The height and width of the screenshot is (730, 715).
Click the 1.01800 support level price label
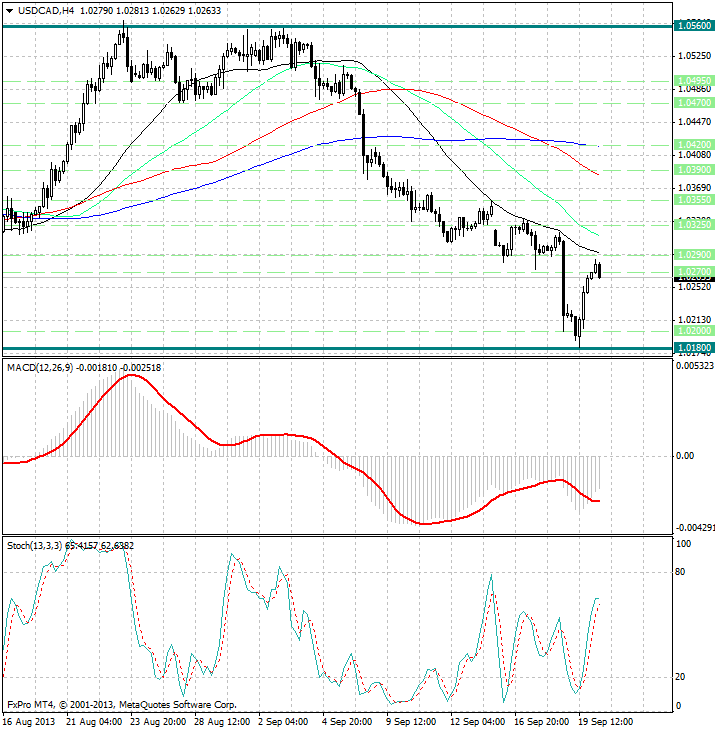click(694, 348)
